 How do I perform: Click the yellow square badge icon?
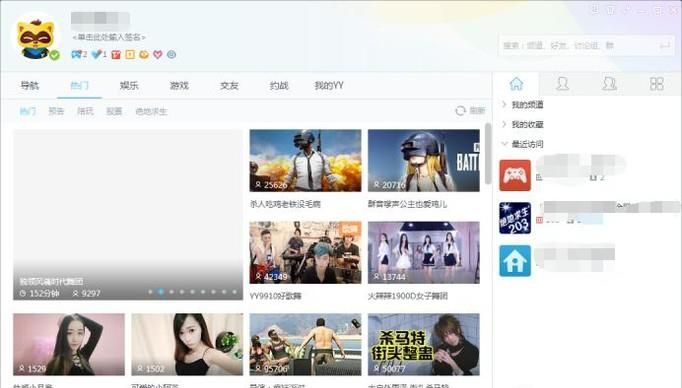[x=130, y=54]
